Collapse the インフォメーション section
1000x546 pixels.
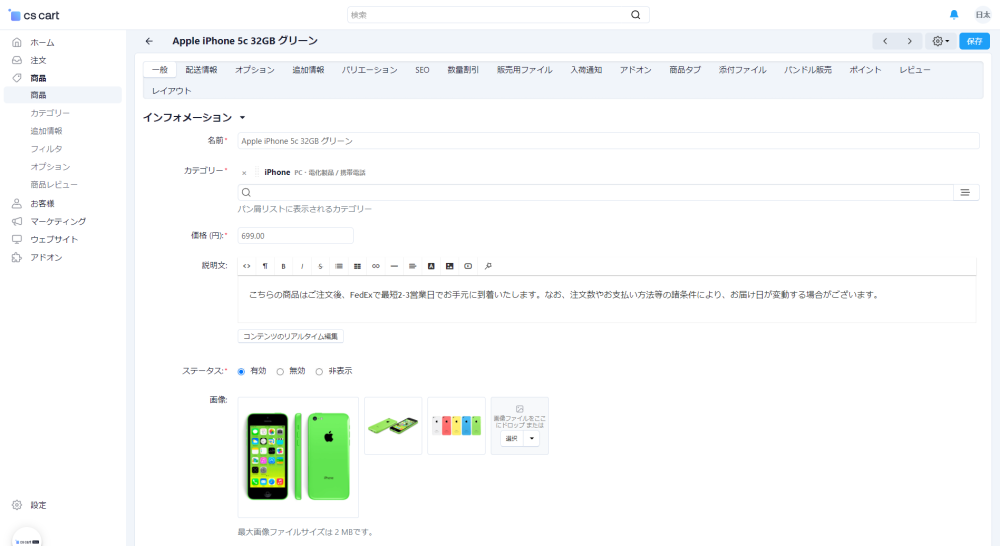click(x=242, y=117)
